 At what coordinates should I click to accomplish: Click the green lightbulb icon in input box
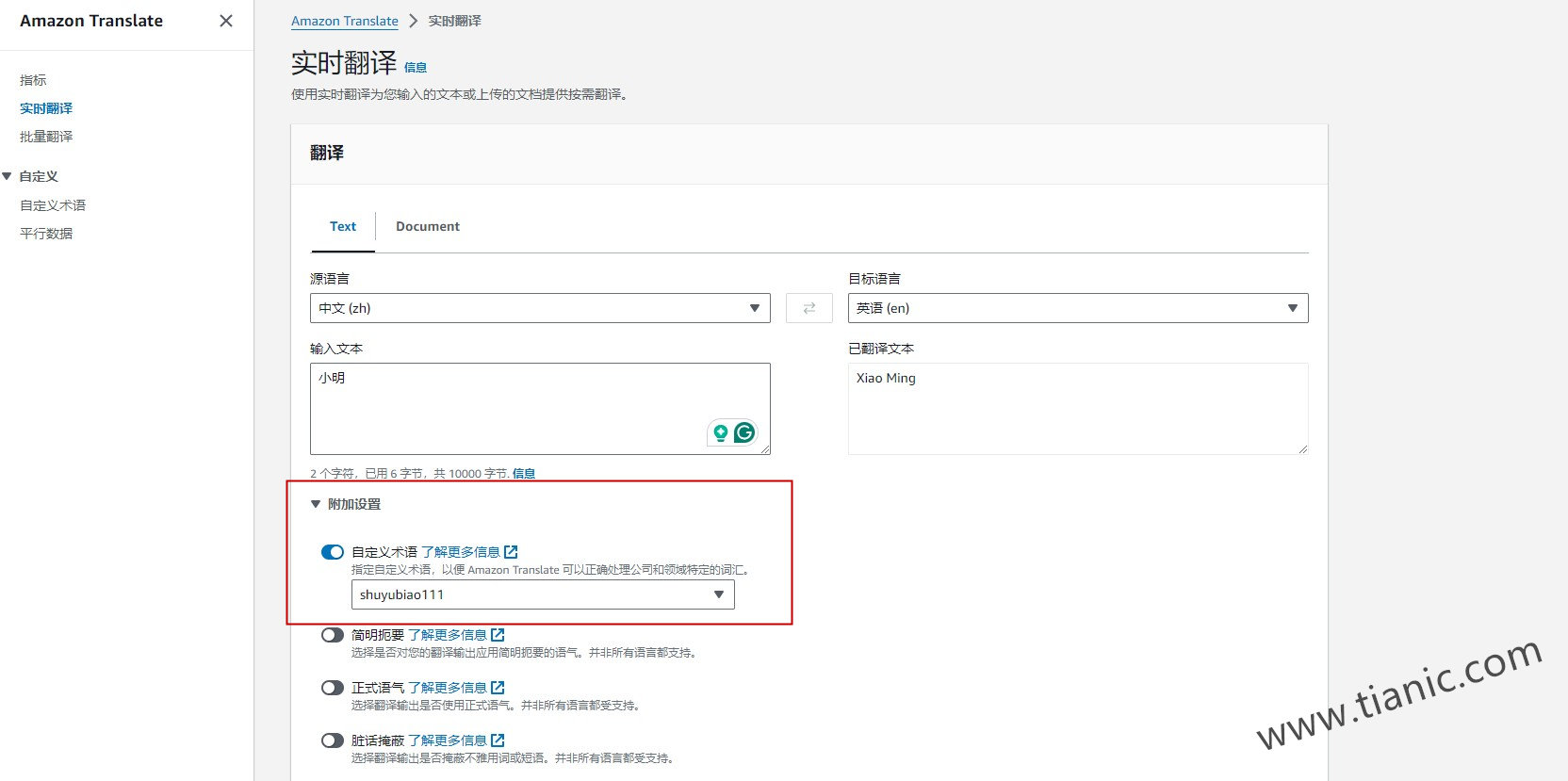721,432
